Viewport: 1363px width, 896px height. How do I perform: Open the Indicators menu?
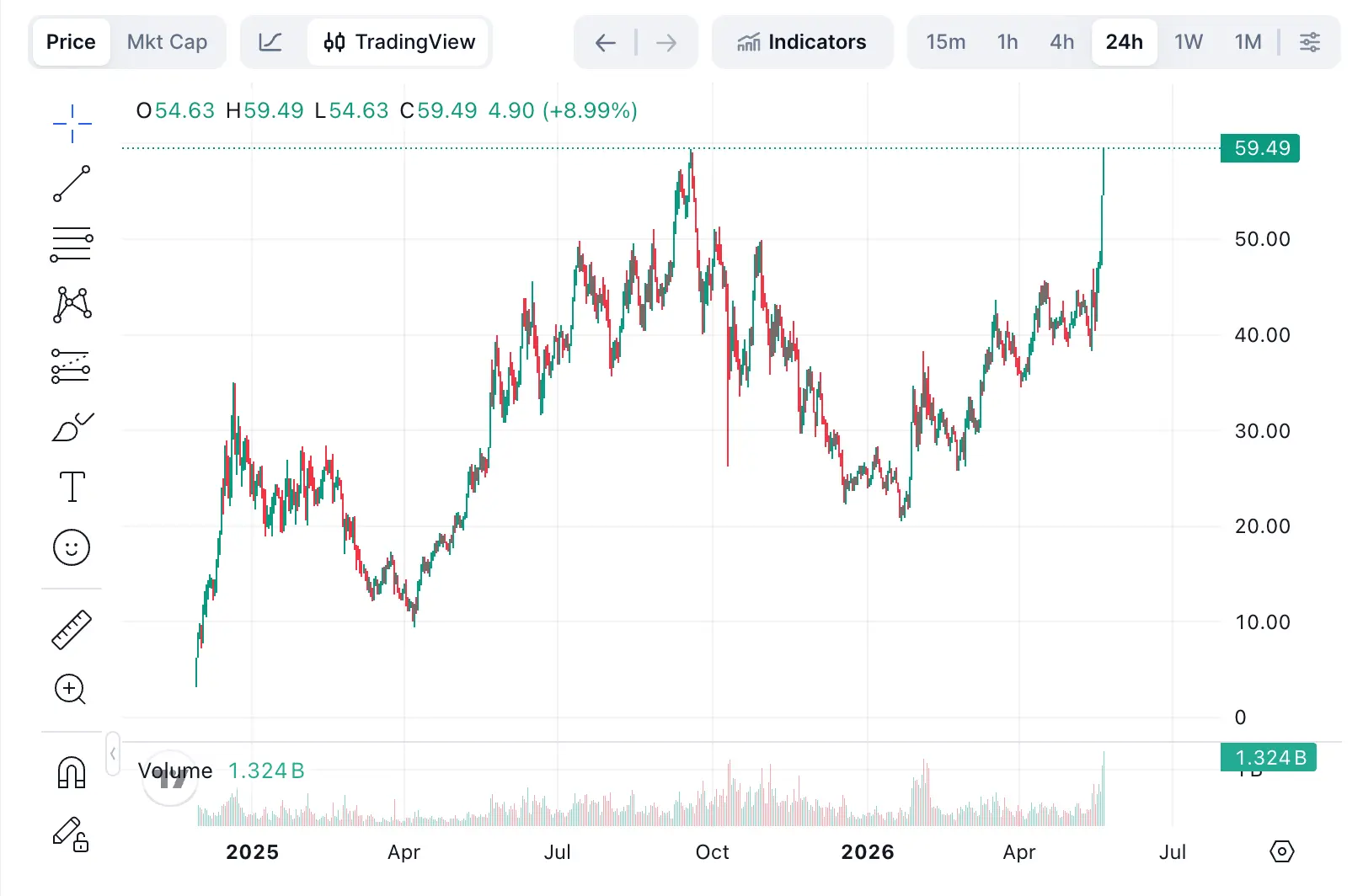(802, 42)
